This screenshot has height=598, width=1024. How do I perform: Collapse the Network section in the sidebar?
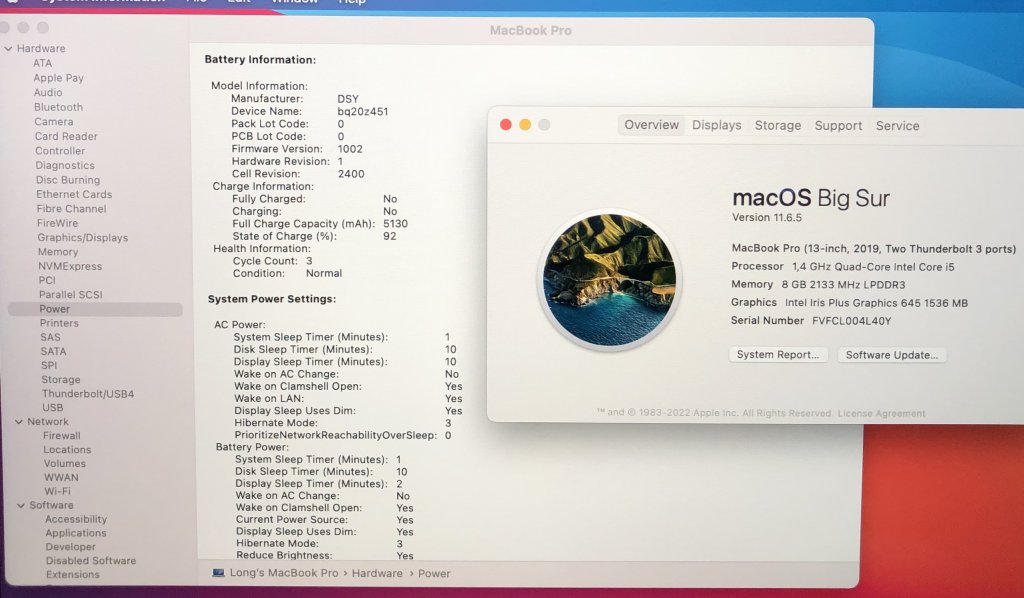pos(19,422)
